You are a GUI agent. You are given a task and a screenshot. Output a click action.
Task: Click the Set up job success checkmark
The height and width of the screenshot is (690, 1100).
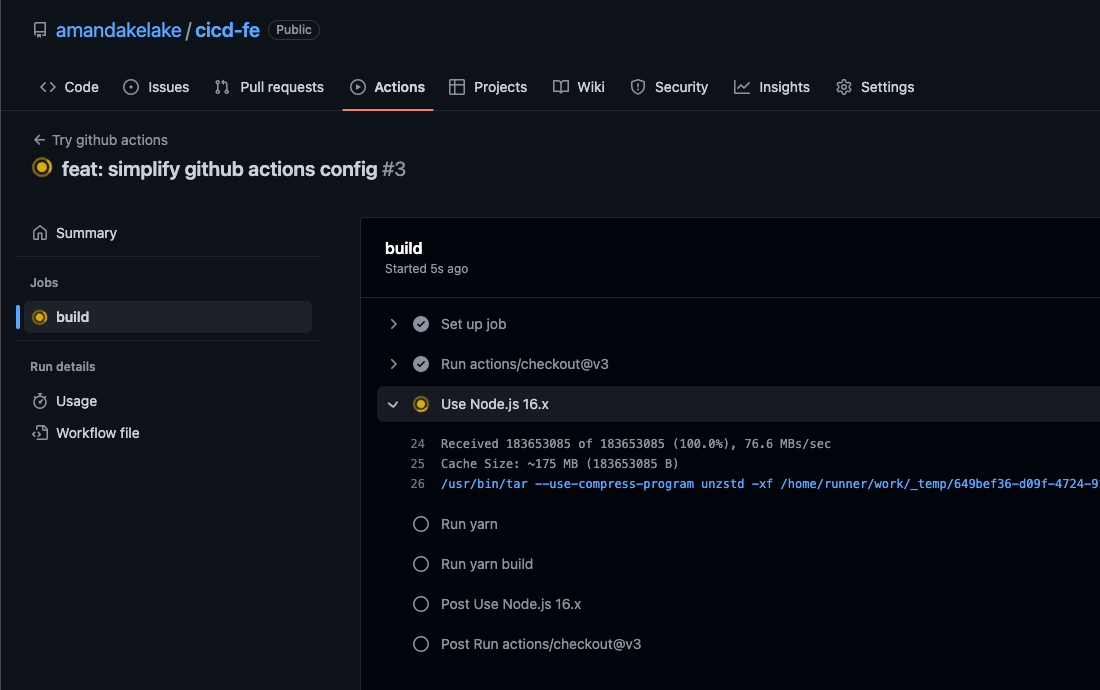pyautogui.click(x=421, y=324)
